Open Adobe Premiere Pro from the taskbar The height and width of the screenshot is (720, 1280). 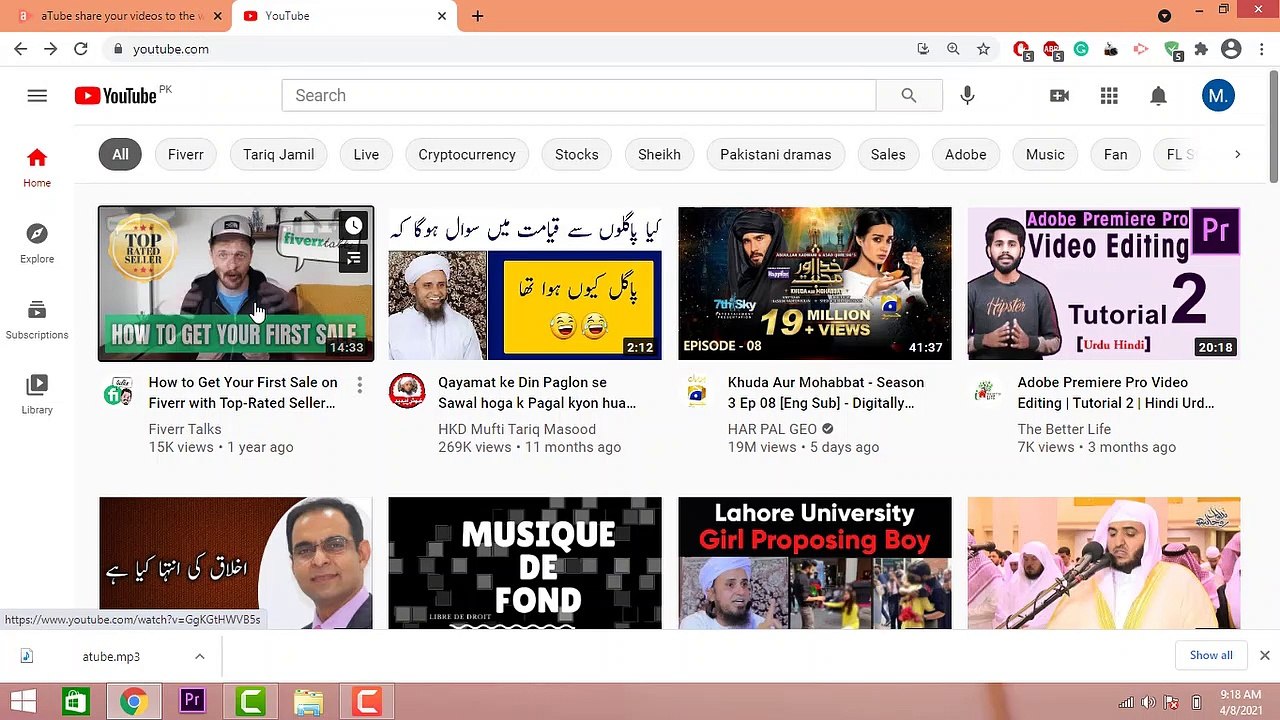tap(192, 702)
